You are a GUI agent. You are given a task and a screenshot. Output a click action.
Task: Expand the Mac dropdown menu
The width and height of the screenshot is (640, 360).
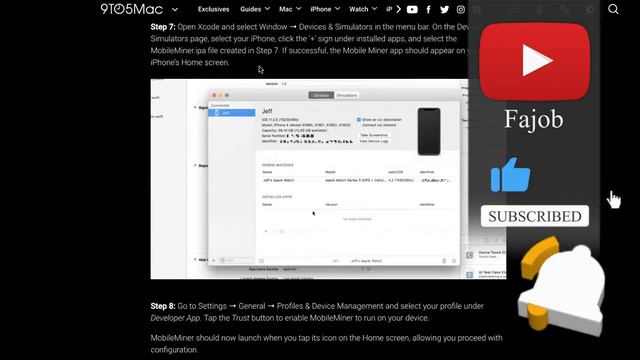[290, 9]
